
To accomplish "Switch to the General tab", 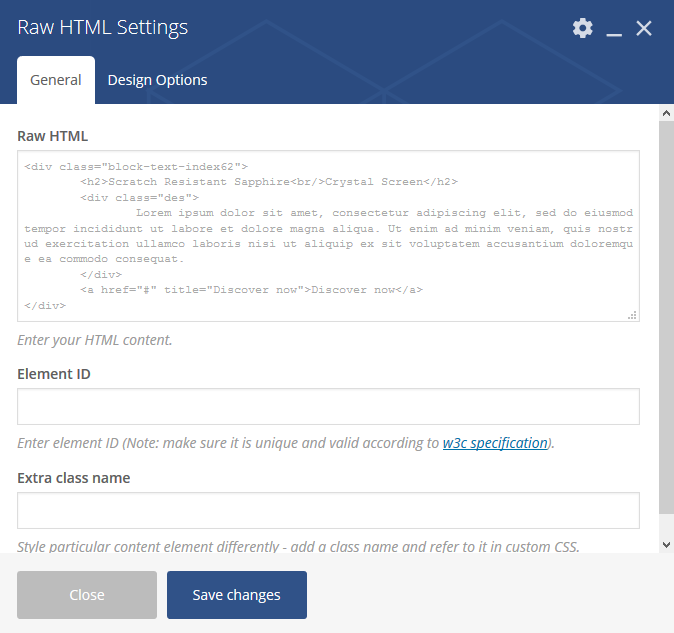I will click(x=56, y=80).
